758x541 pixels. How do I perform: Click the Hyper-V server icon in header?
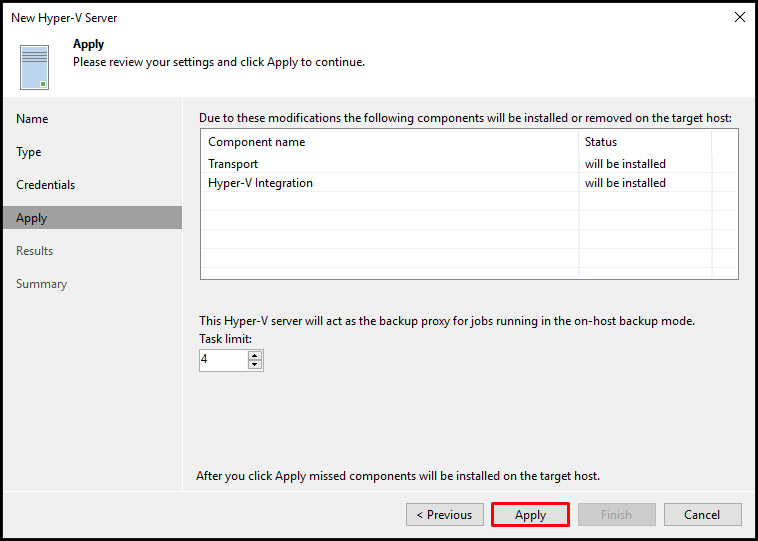click(x=34, y=67)
